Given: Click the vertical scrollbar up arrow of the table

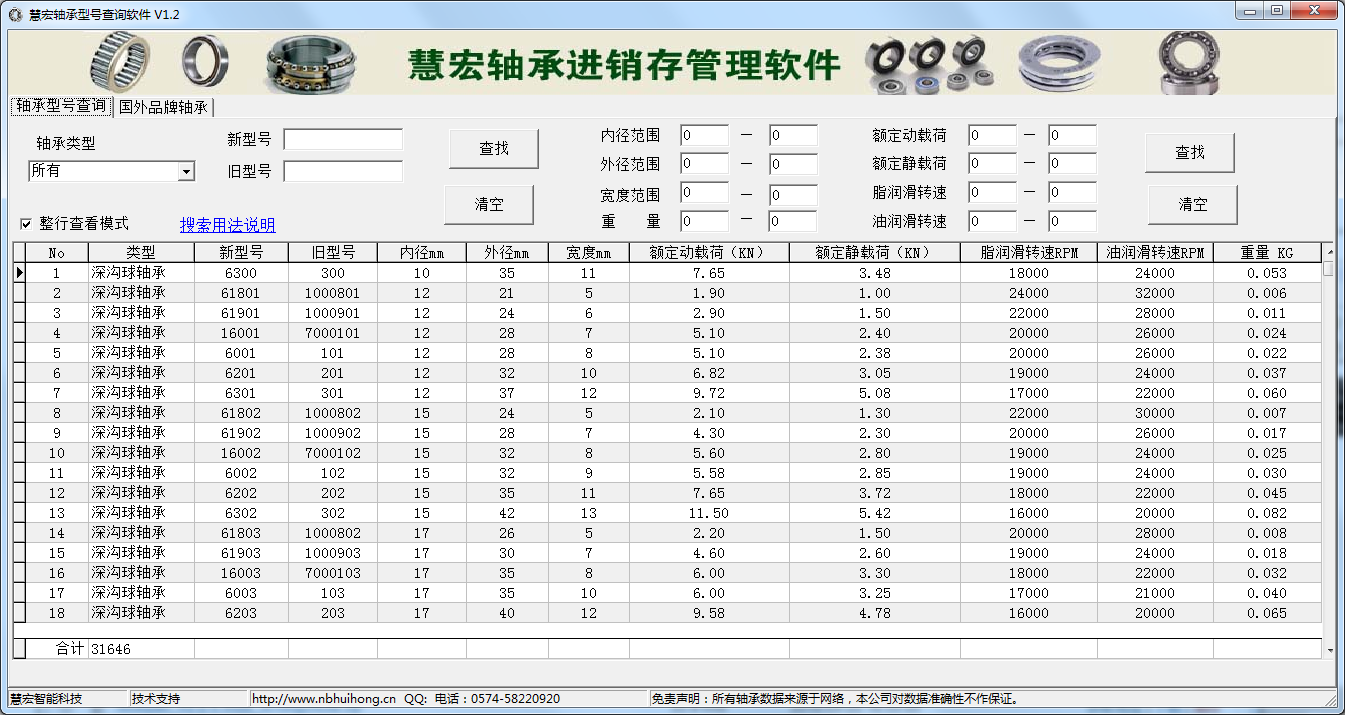Looking at the screenshot, I should click(1328, 250).
